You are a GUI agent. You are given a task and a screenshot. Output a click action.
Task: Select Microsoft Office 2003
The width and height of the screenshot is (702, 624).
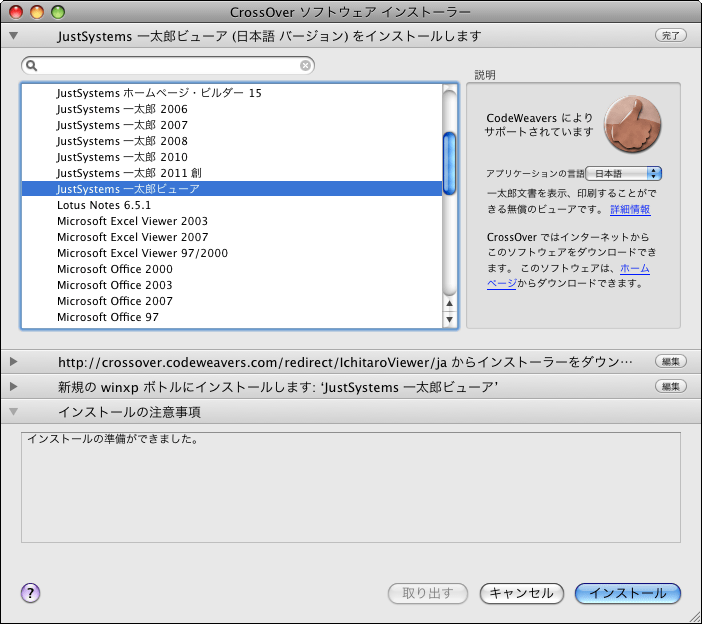[x=232, y=285]
